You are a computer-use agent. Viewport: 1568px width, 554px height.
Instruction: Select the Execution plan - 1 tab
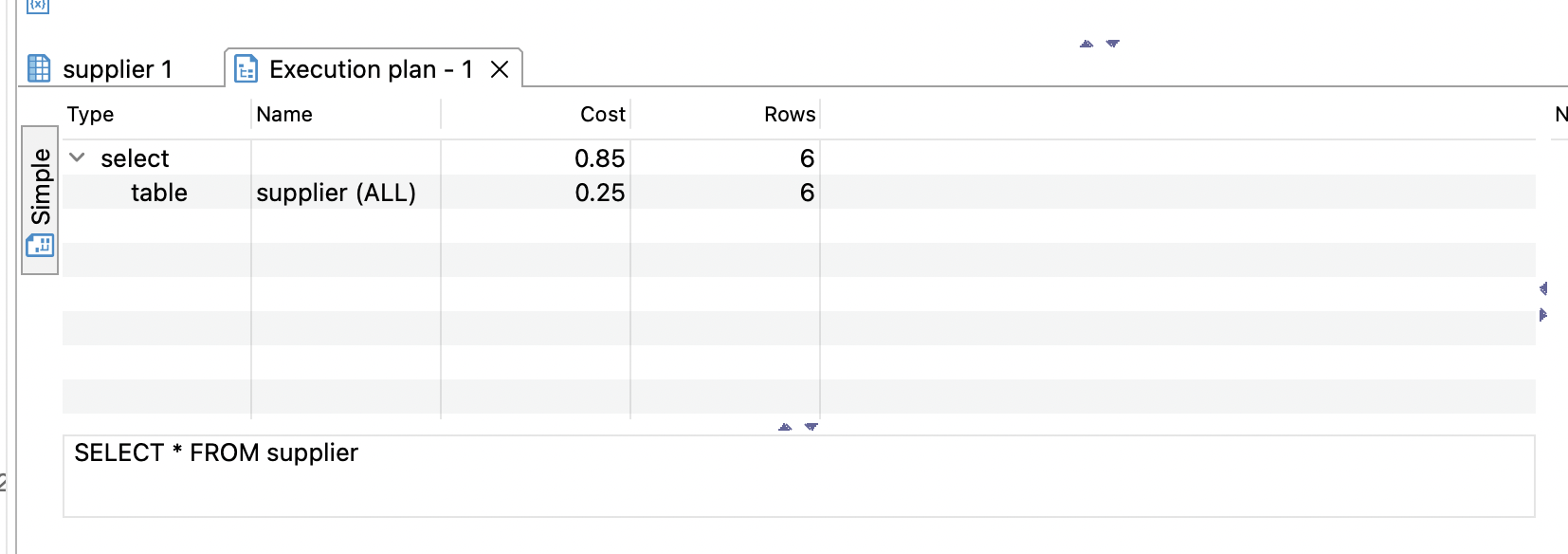coord(370,69)
